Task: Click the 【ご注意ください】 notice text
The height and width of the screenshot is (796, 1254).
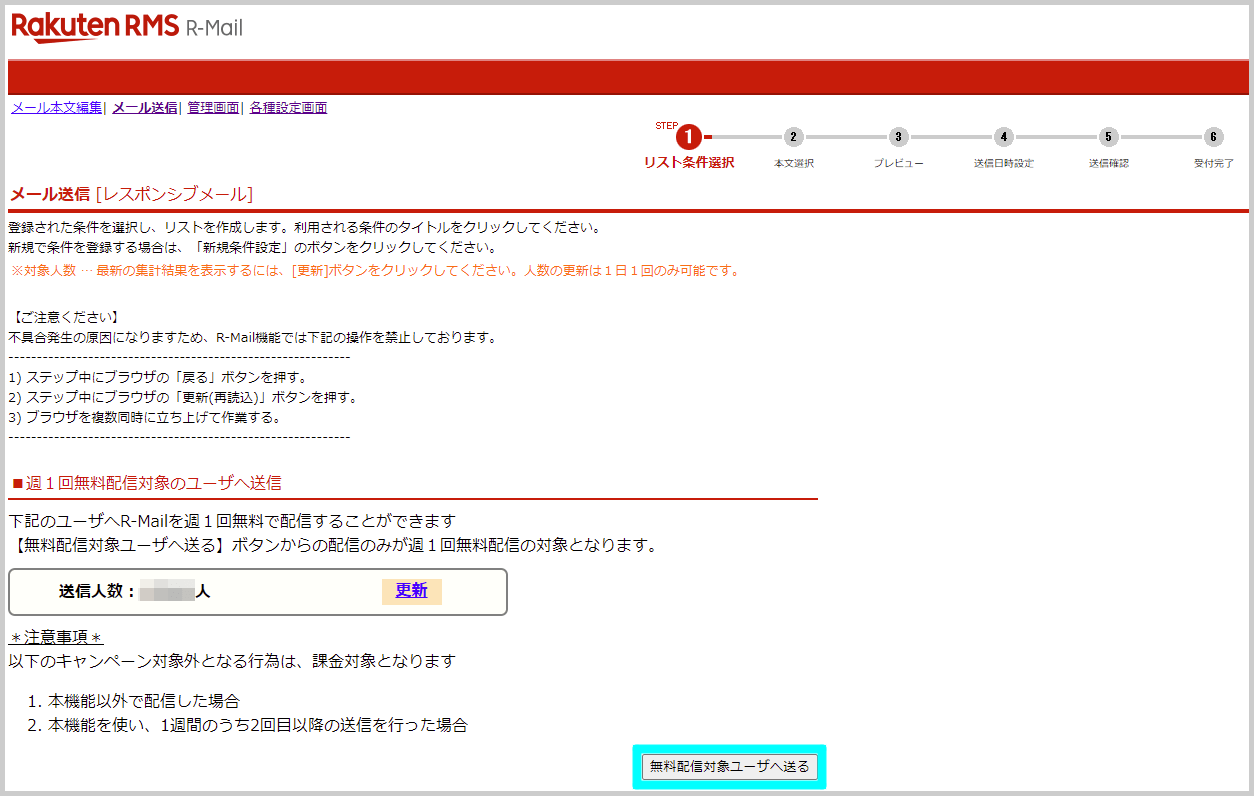Action: pyautogui.click(x=64, y=317)
